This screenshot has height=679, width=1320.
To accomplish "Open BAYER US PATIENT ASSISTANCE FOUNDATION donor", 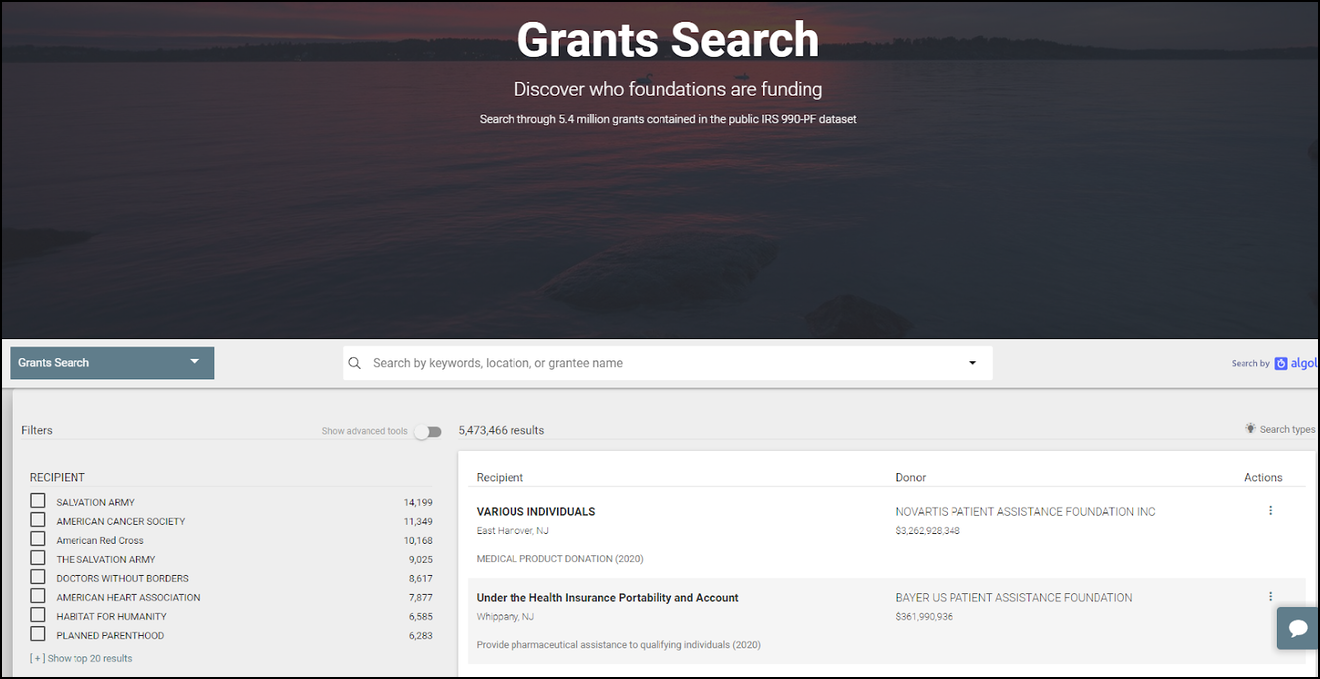I will (x=1014, y=598).
